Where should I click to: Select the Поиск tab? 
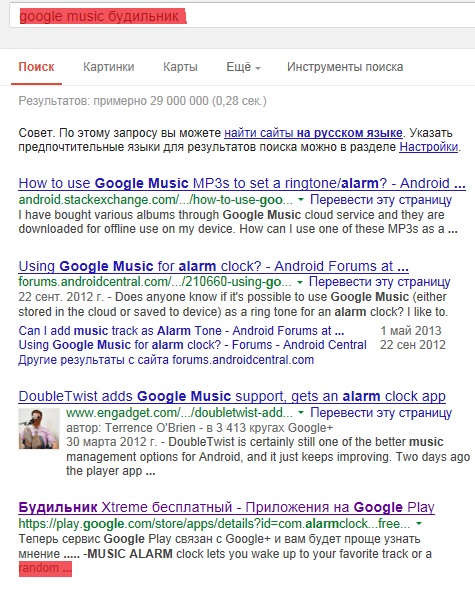click(x=37, y=67)
